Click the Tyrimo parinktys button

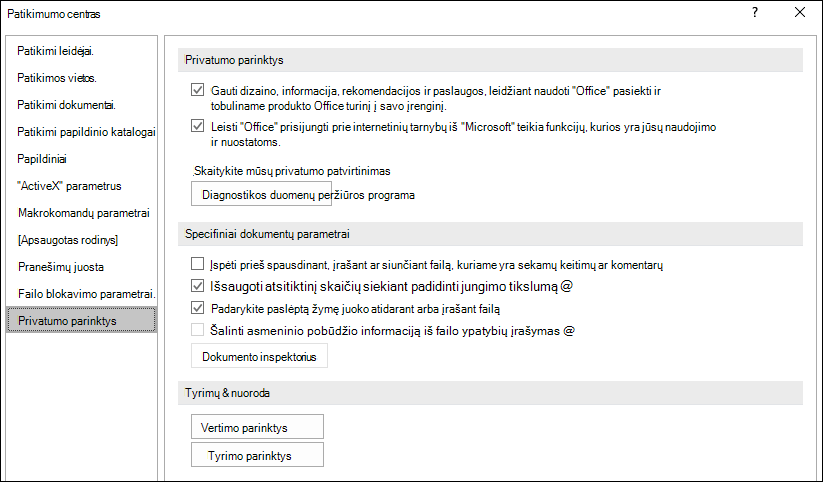point(257,455)
